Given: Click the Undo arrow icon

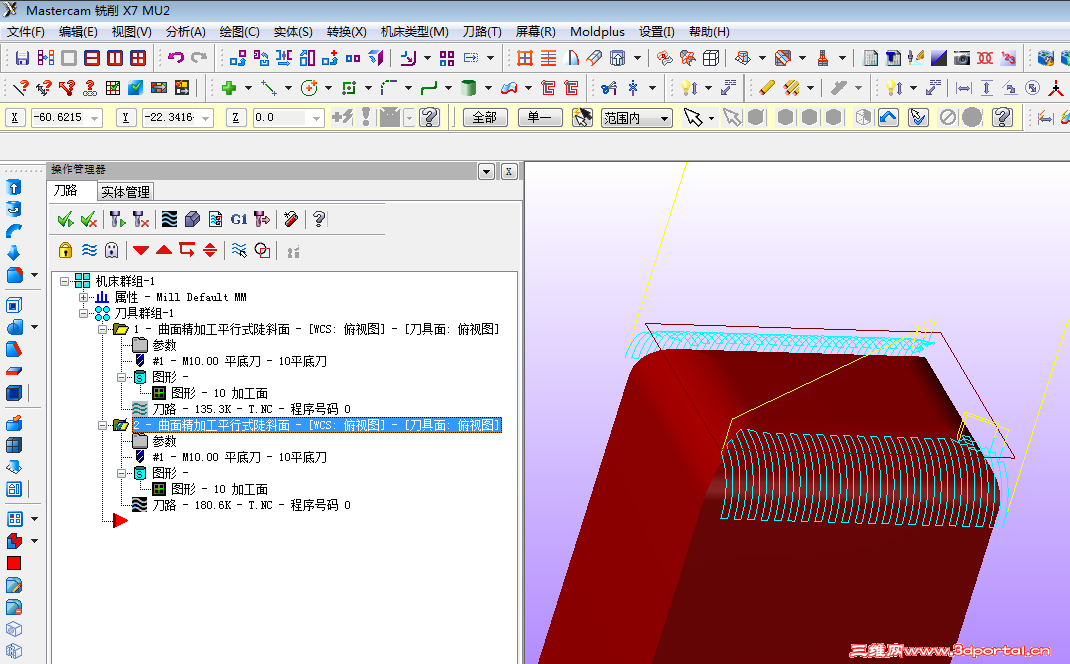Looking at the screenshot, I should point(175,58).
